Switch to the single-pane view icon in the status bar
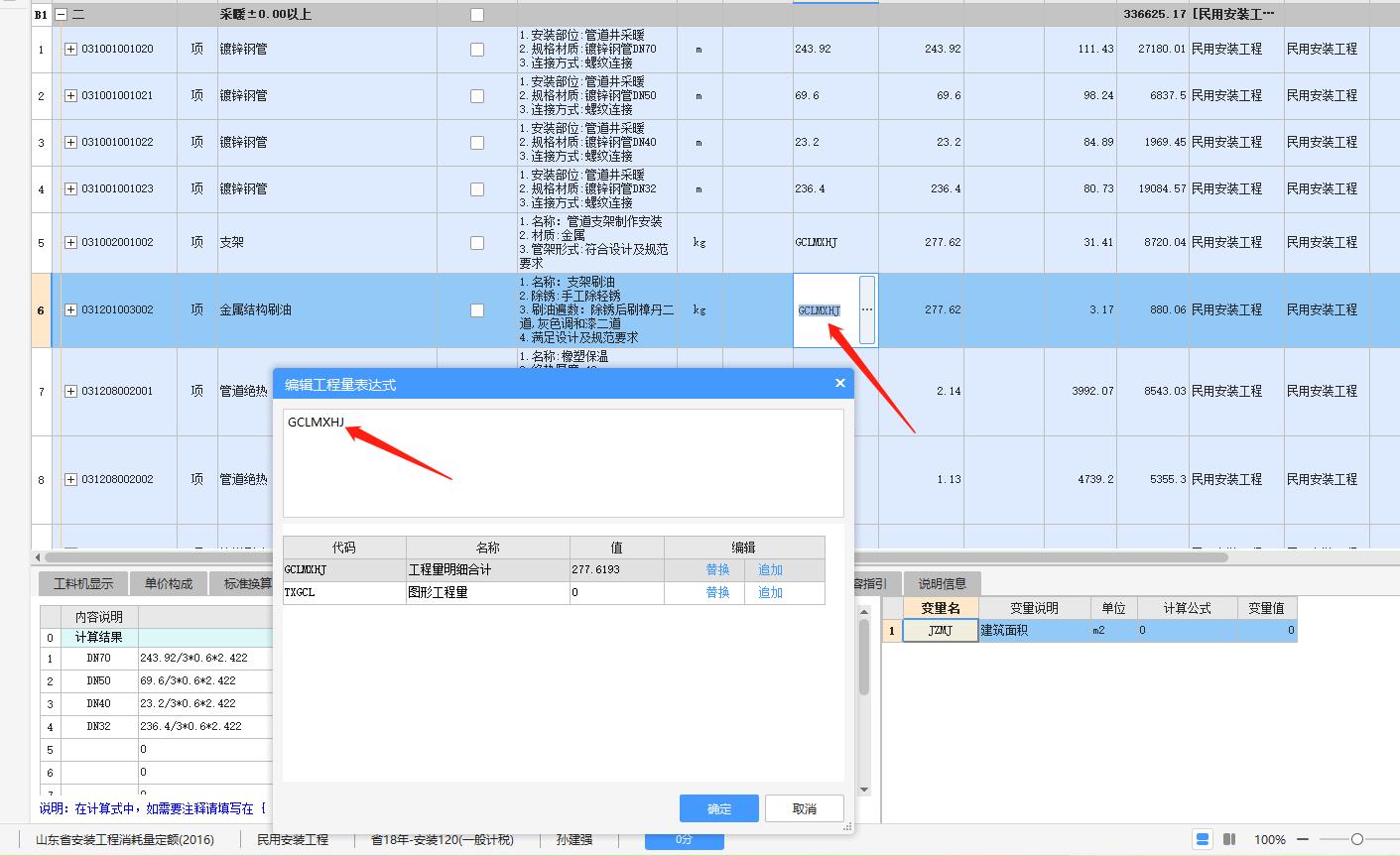 pyautogui.click(x=1203, y=839)
